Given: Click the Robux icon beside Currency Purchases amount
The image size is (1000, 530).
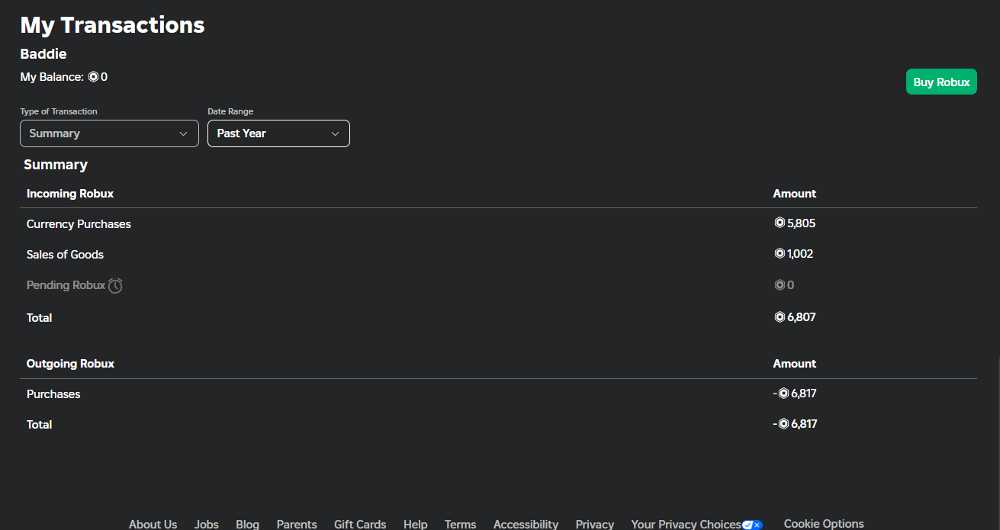Looking at the screenshot, I should click(779, 223).
